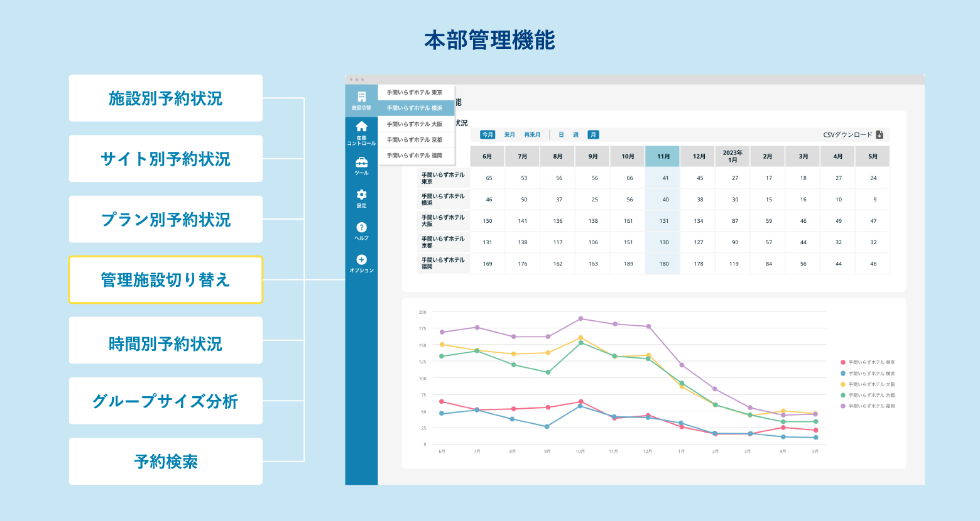Select the 月 granularity toggle
Image resolution: width=980 pixels, height=521 pixels.
593,134
